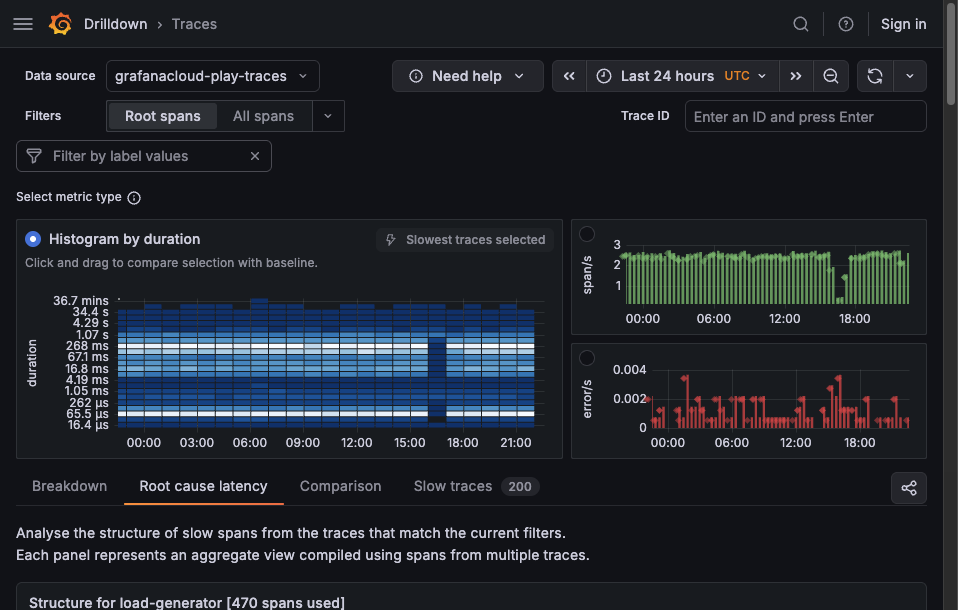Expand the Need help dropdown
This screenshot has height=610, width=958.
[x=467, y=75]
